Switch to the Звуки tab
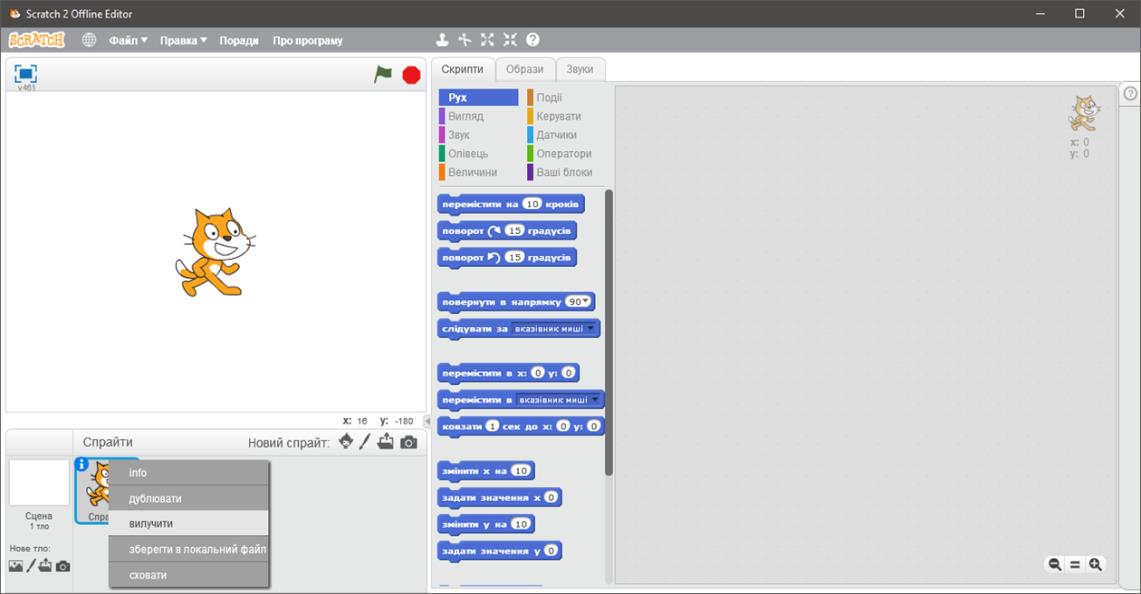The width and height of the screenshot is (1141, 594). point(580,69)
